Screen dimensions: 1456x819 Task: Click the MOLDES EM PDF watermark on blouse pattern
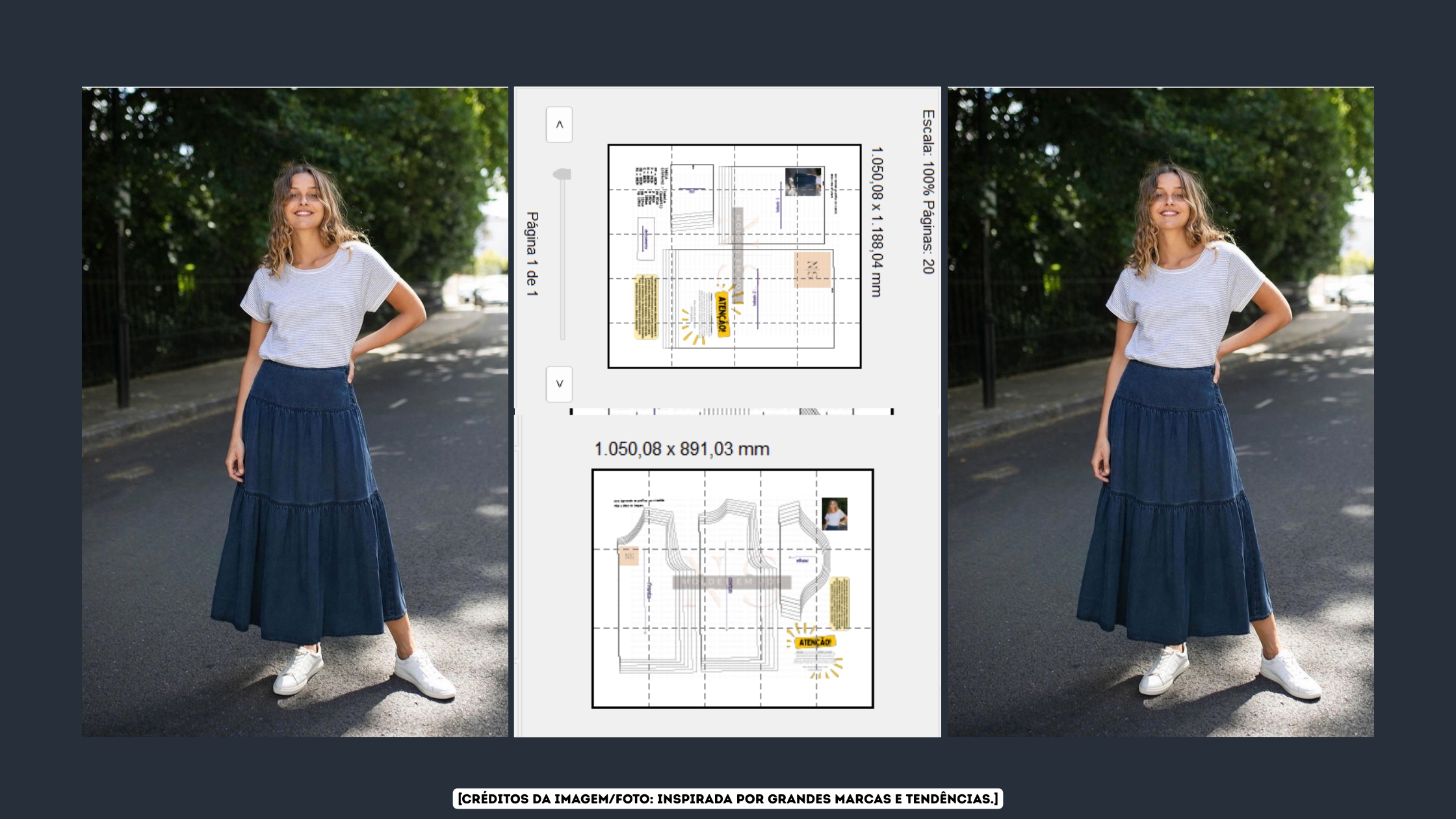pos(731,582)
